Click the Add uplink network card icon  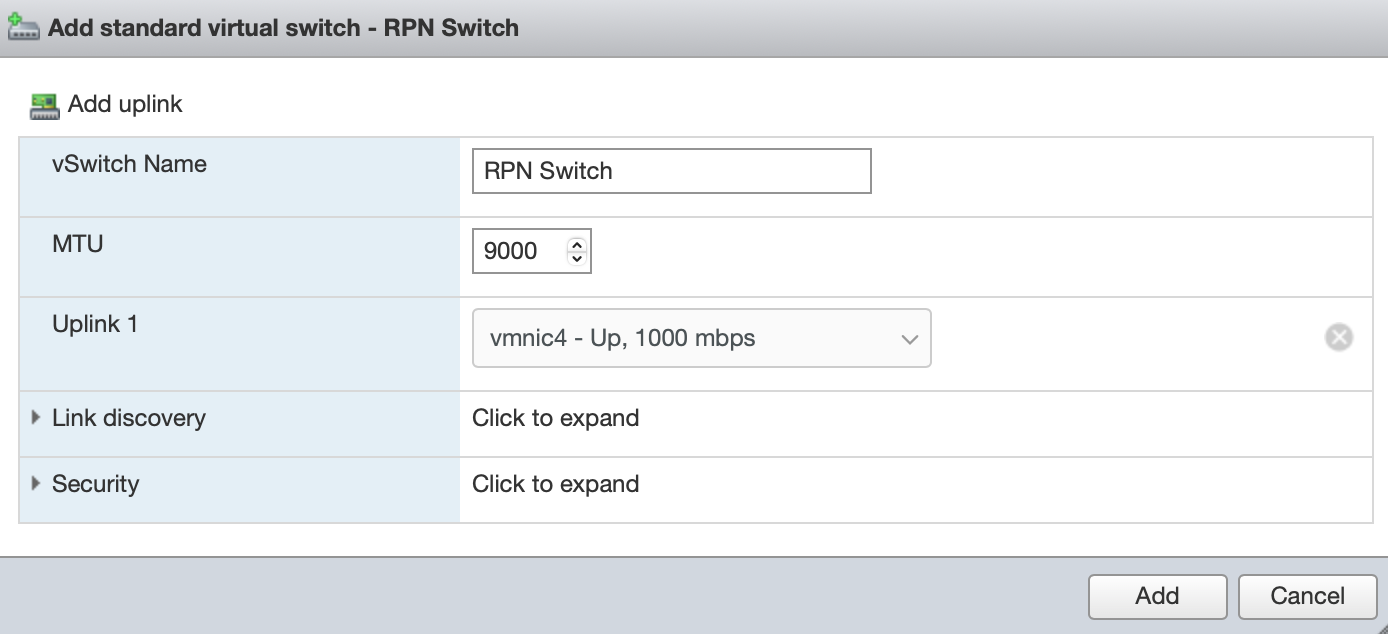[x=44, y=105]
